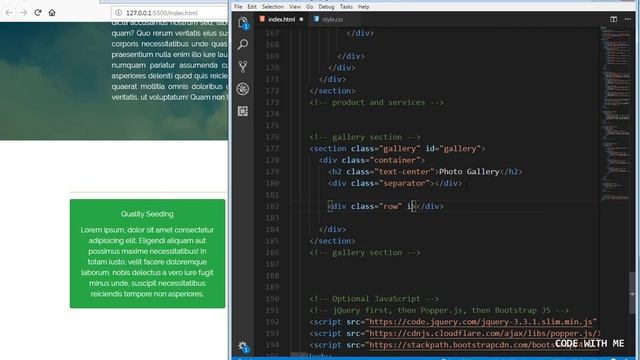Open the Tasks menu
This screenshot has width=640, height=360.
pyautogui.click(x=346, y=7)
